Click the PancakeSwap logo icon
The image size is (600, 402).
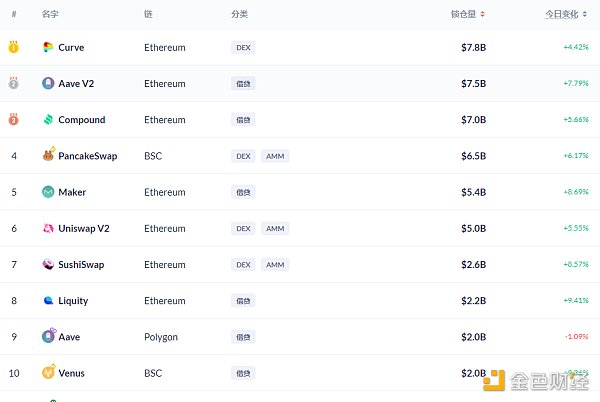pos(48,156)
